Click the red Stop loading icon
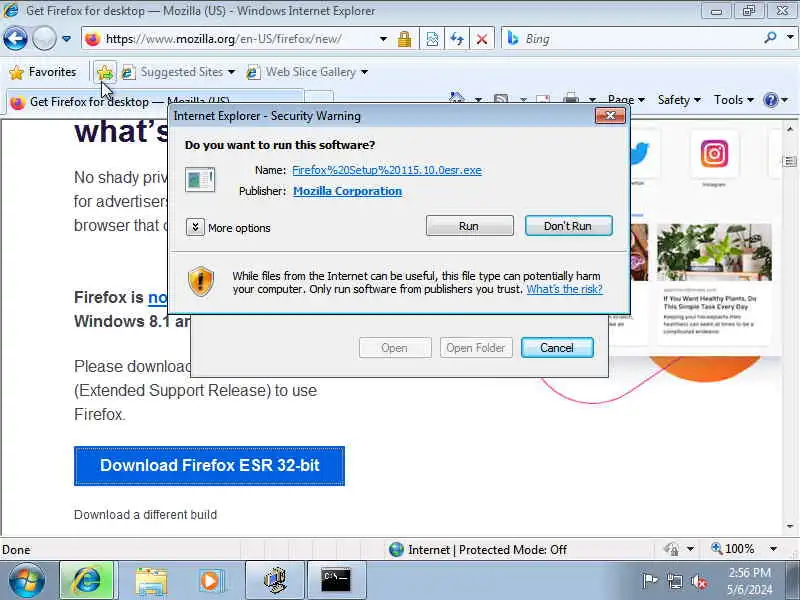 tap(482, 39)
